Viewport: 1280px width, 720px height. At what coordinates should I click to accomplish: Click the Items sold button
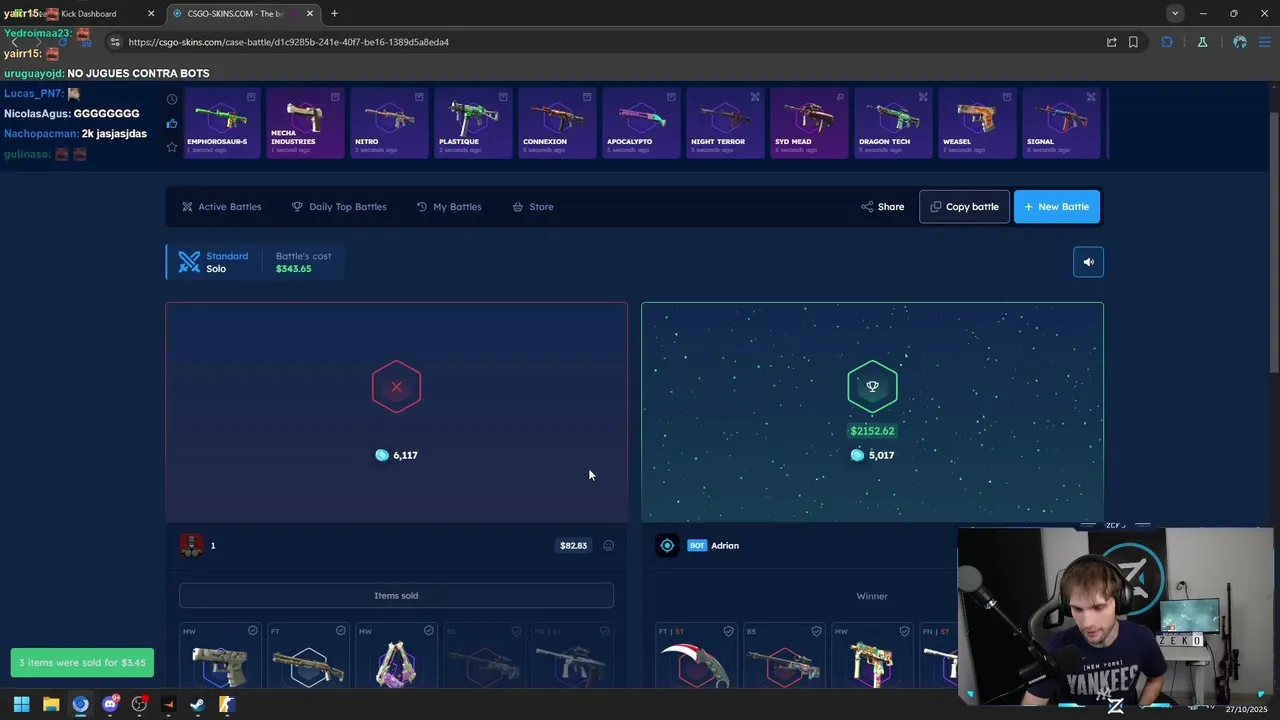tap(396, 596)
